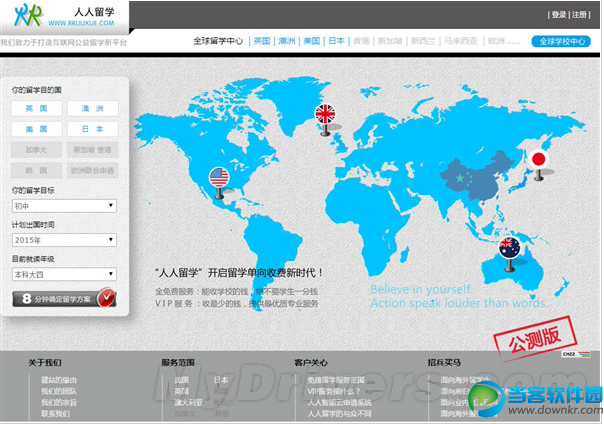Open the 我们的团队 footer link

click(59, 391)
